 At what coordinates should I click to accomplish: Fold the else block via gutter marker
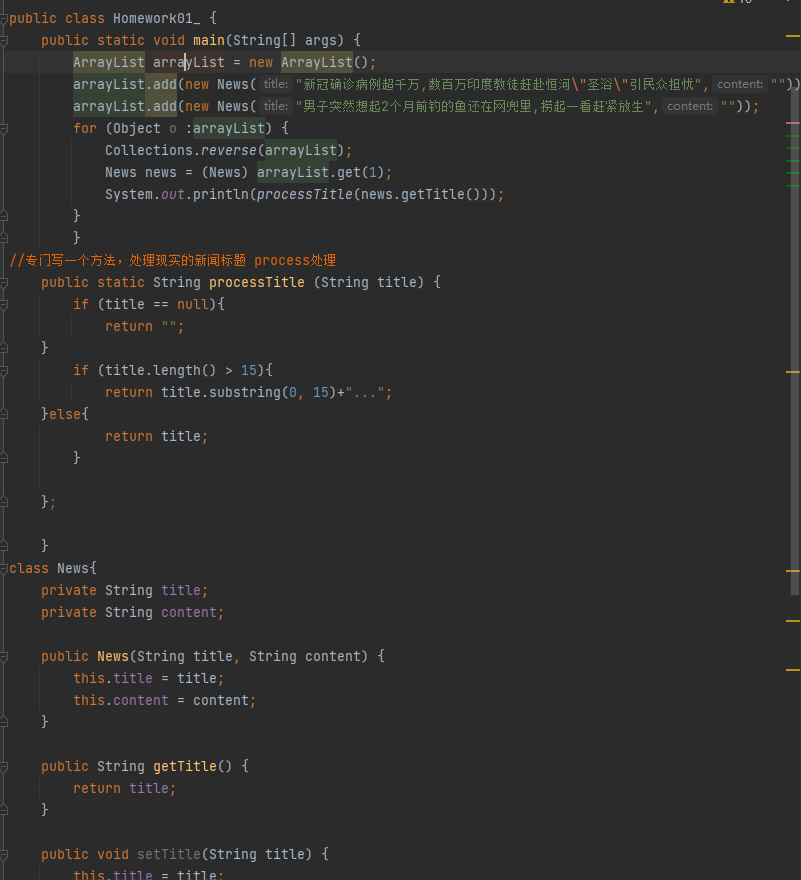(4, 415)
